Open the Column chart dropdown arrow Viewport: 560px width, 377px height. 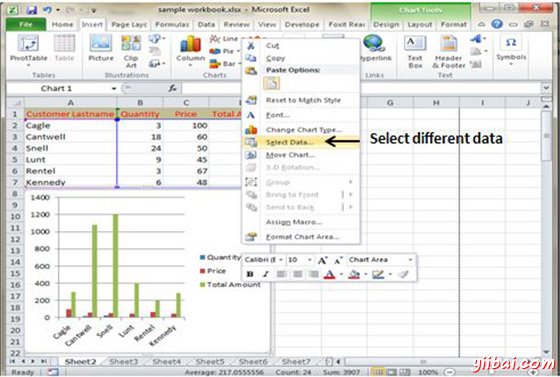[x=190, y=66]
